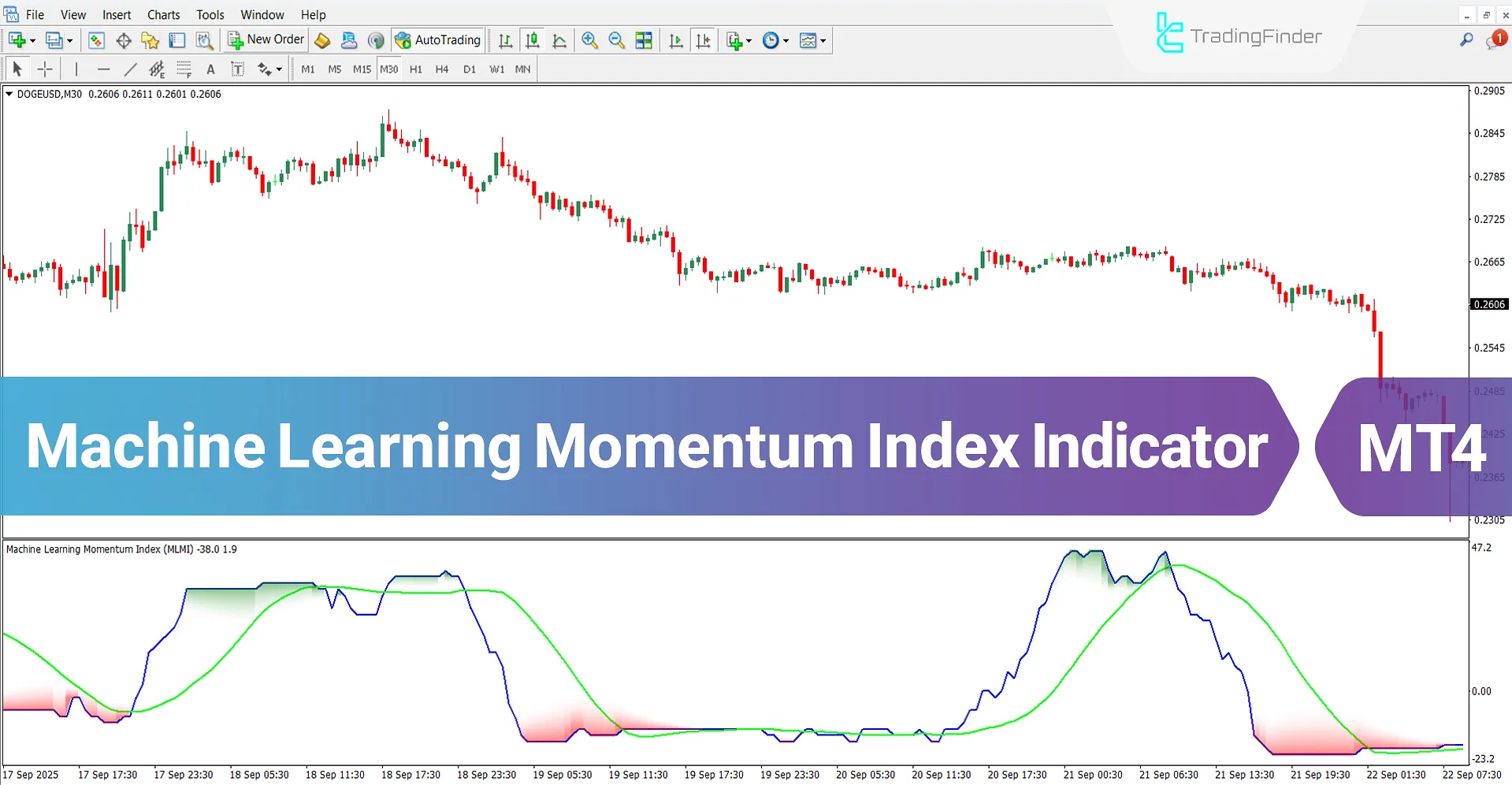Open the Strategy Tester panel
This screenshot has width=1512, height=785.
point(204,40)
